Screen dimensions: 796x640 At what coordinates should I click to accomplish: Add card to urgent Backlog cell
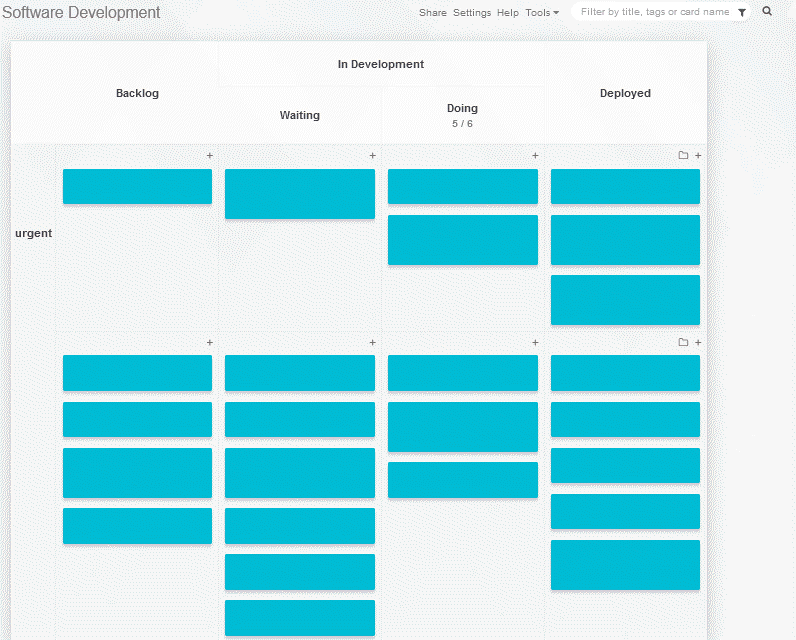pos(210,156)
